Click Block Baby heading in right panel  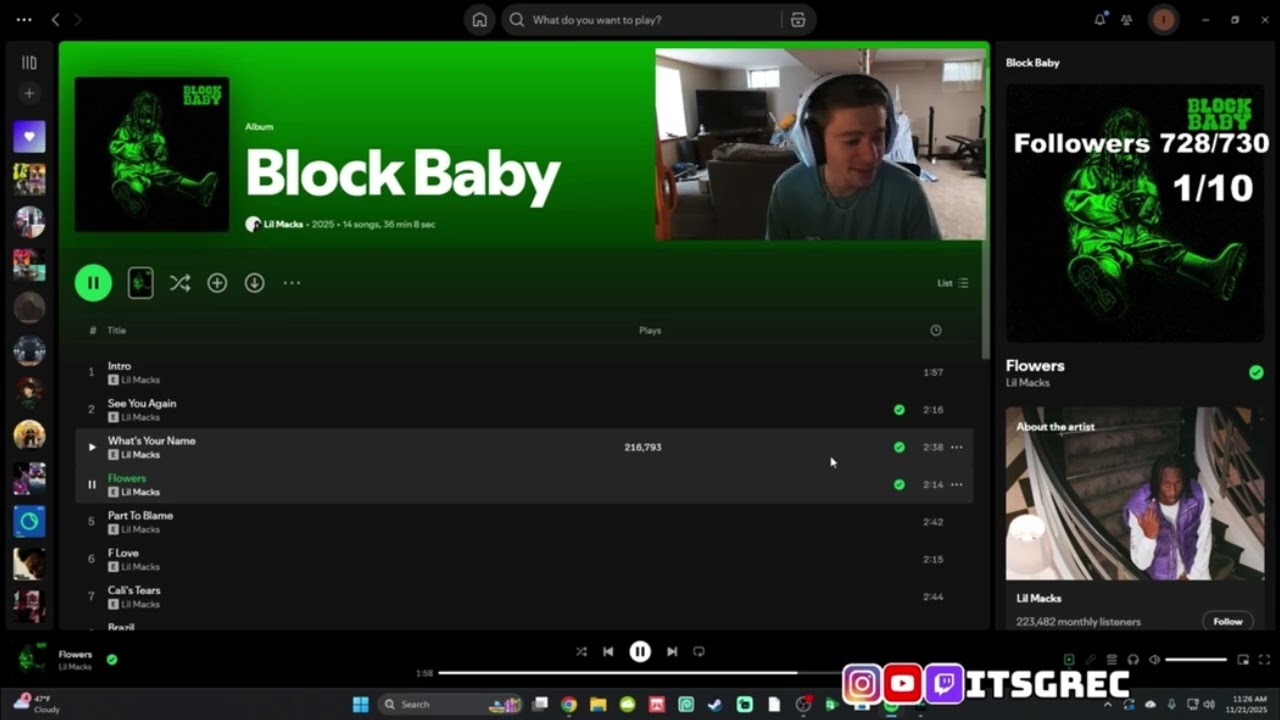pyautogui.click(x=1032, y=62)
